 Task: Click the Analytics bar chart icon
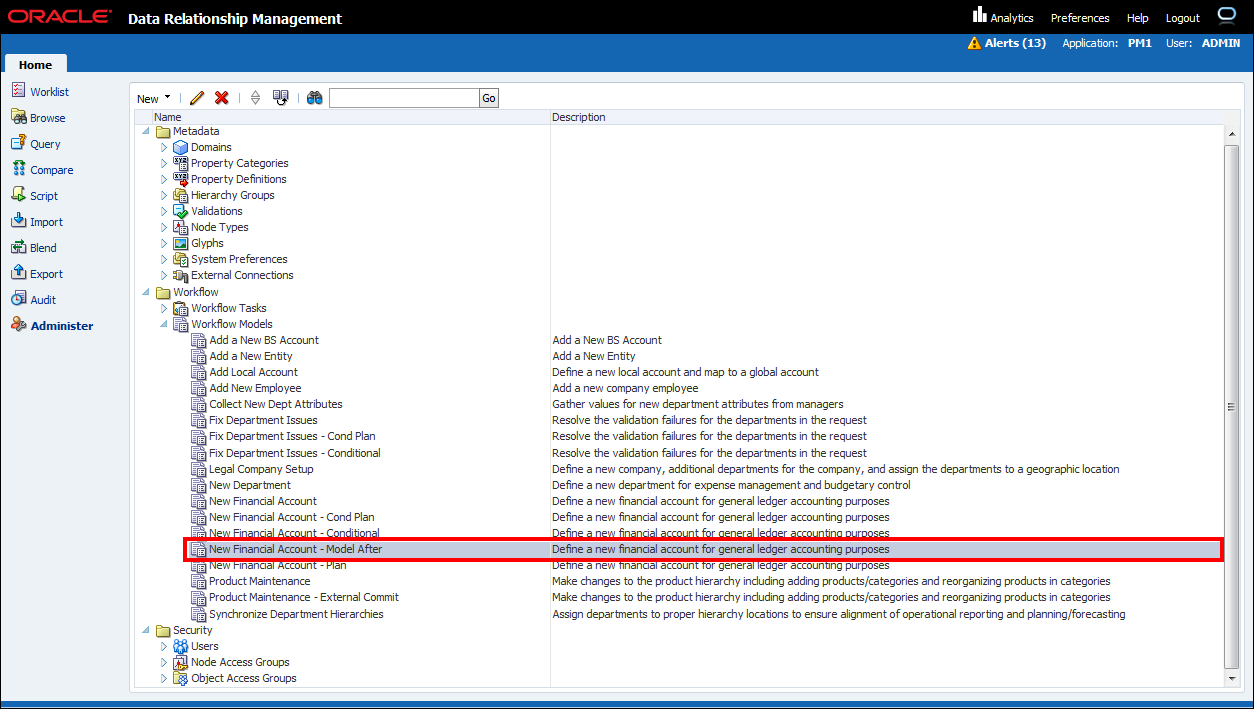pos(979,15)
